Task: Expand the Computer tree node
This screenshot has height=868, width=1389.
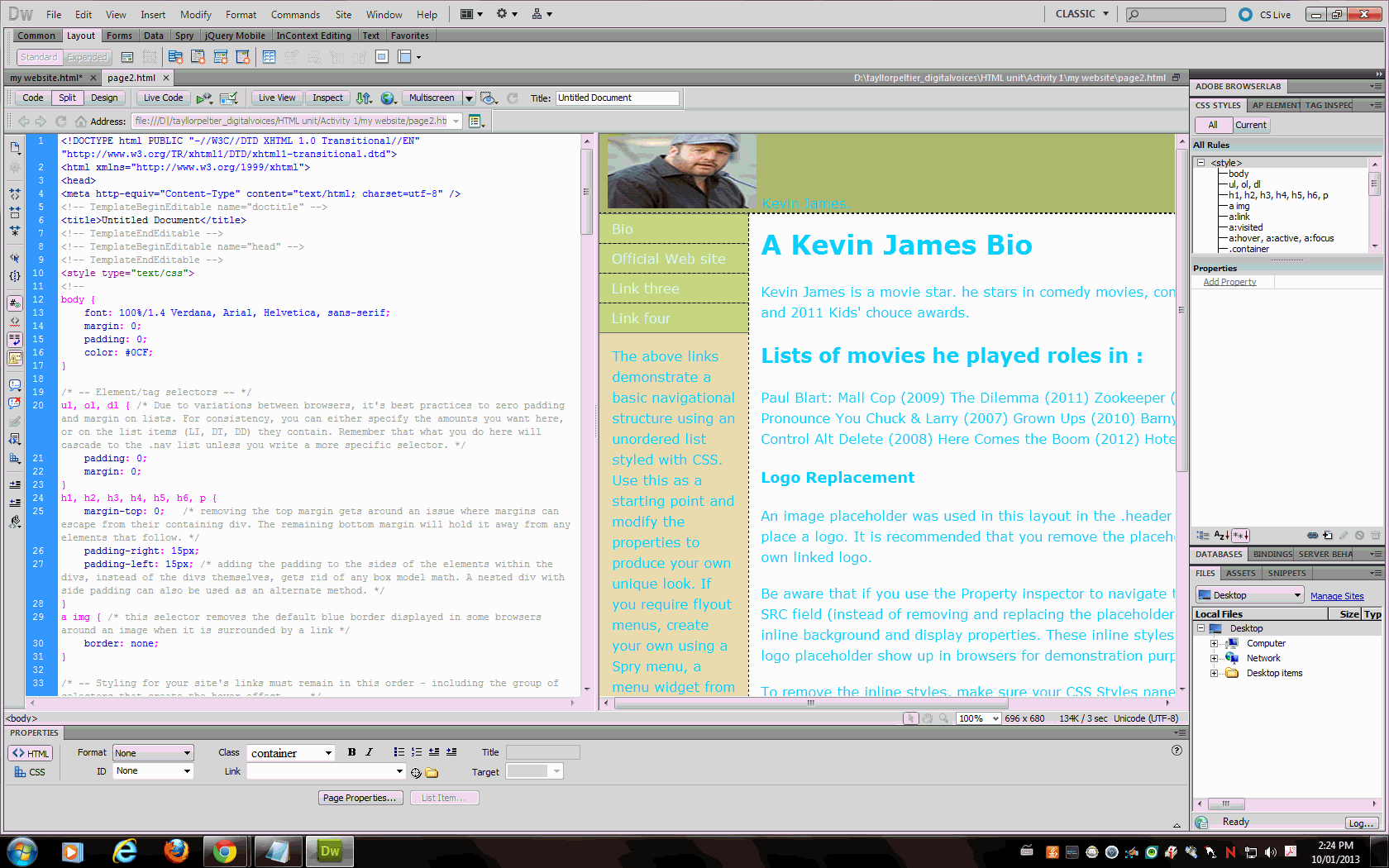Action: [1214, 643]
